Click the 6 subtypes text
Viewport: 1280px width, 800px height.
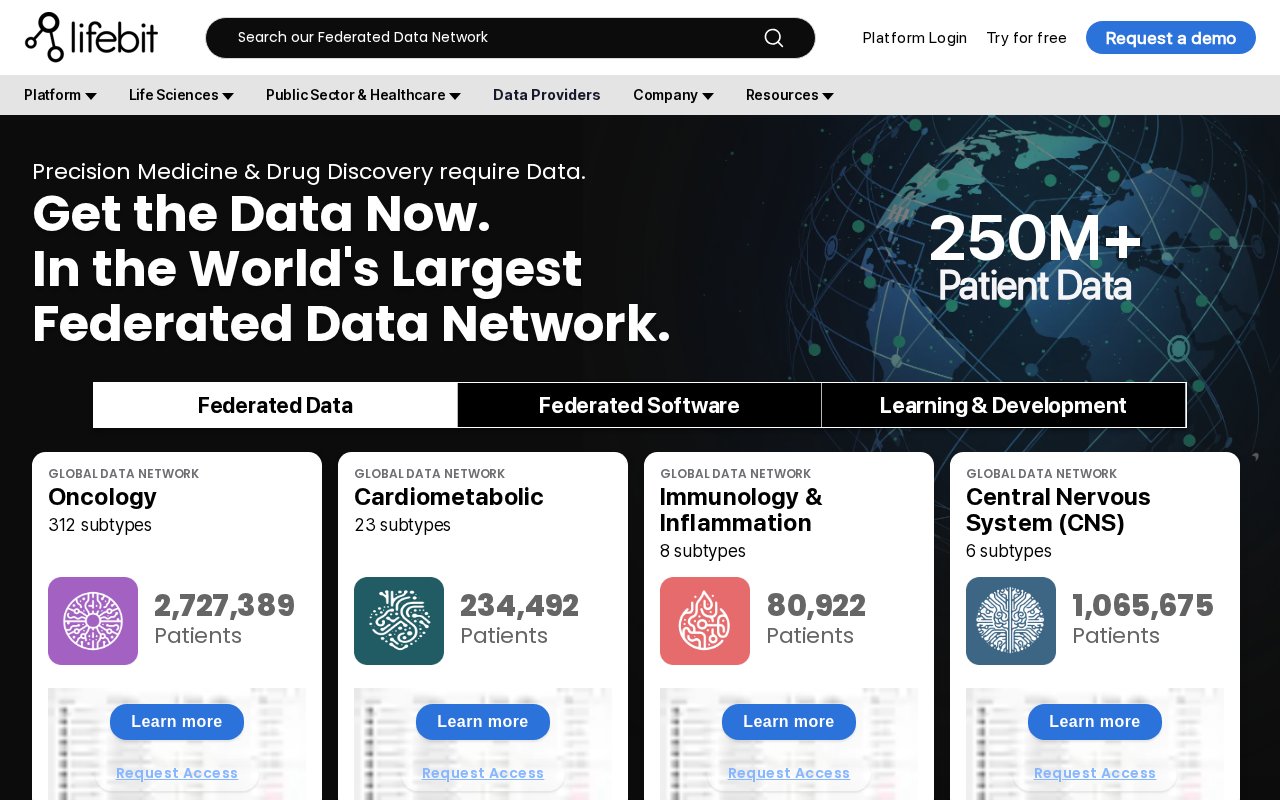[x=1009, y=551]
